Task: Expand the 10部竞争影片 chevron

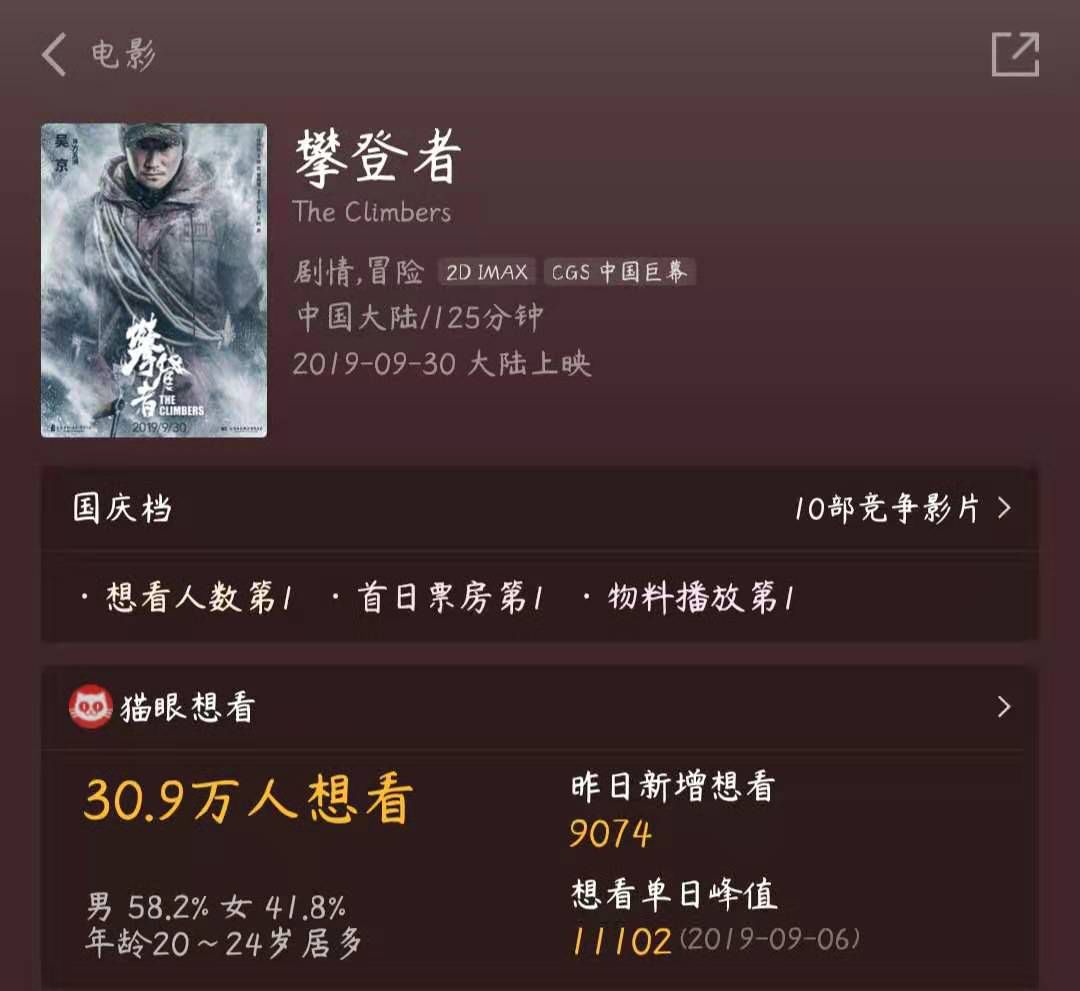Action: tap(1004, 508)
